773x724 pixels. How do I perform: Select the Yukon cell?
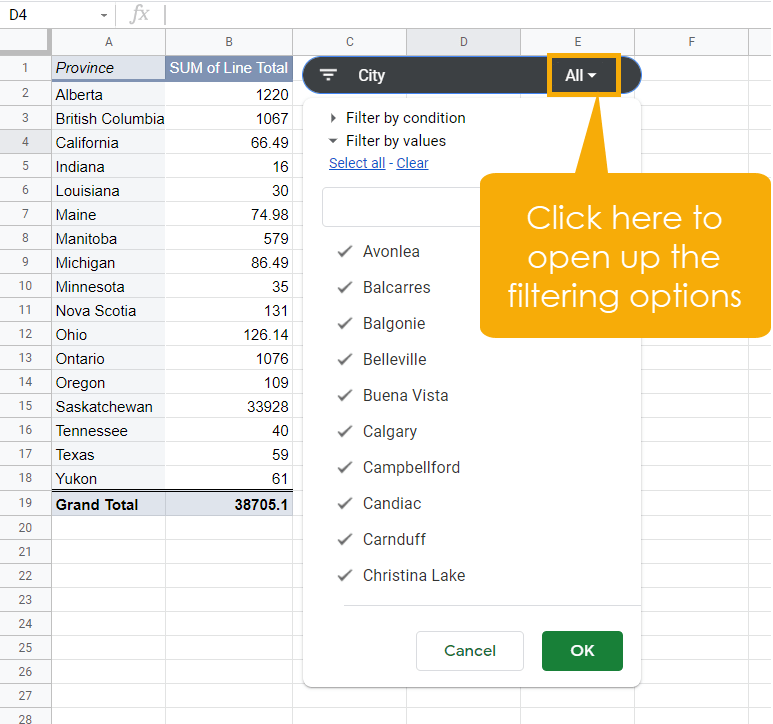tap(108, 478)
